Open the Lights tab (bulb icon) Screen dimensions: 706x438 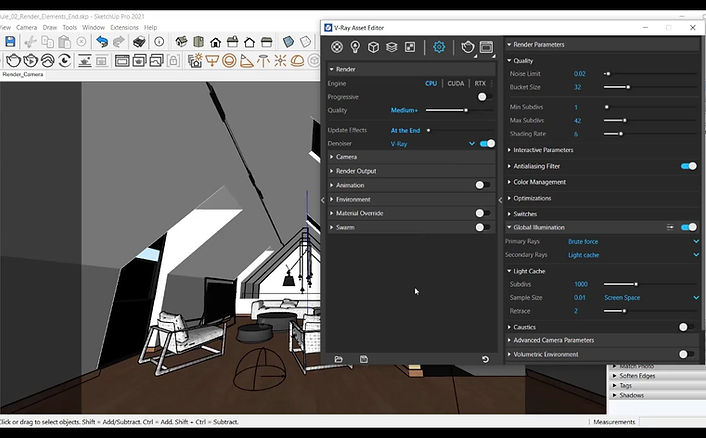pos(356,47)
